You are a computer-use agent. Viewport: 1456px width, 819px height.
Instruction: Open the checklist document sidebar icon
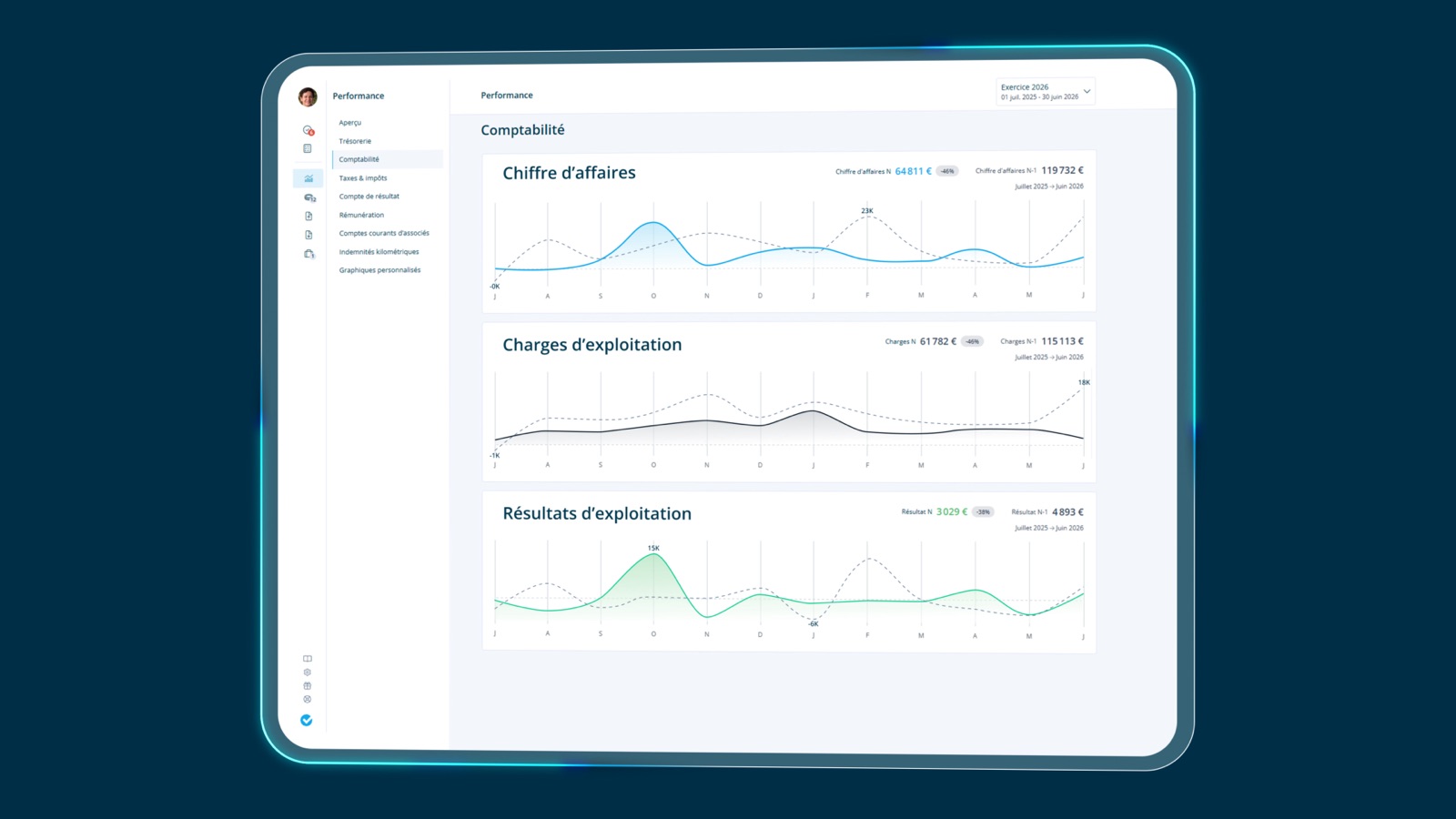[308, 148]
